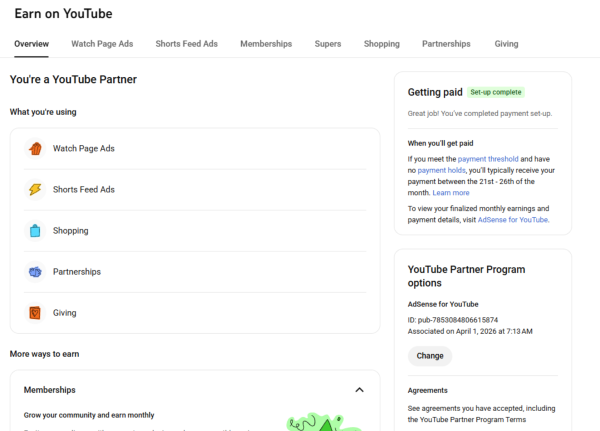Click the 'When you'll get paid' heading
This screenshot has height=431, width=600.
(440, 143)
